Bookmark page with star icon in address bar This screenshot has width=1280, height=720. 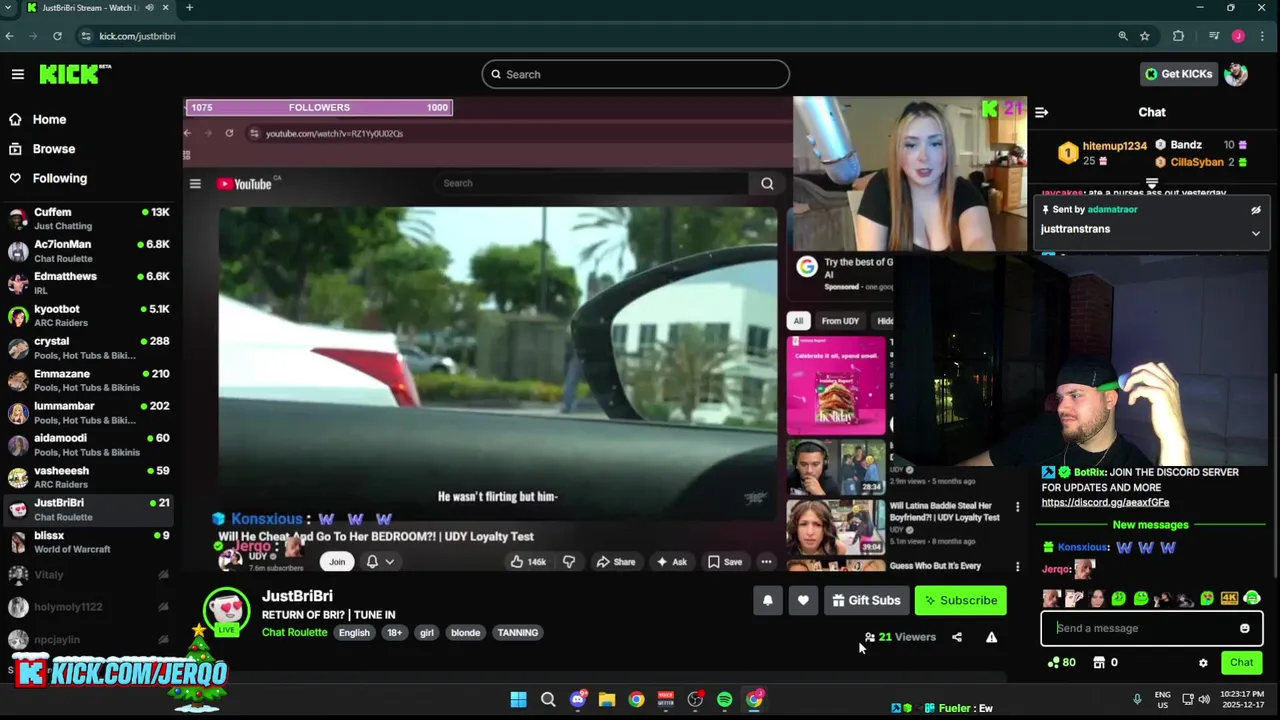click(1145, 36)
